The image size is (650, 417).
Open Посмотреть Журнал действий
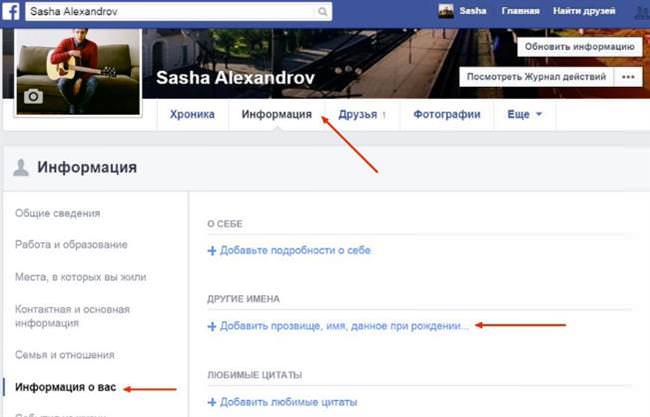536,77
